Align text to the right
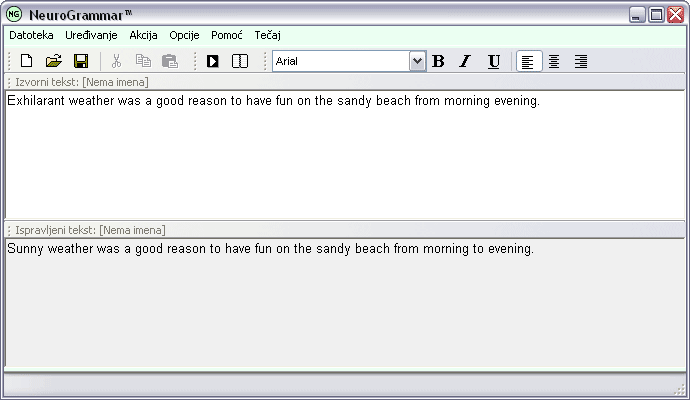The image size is (690, 400). tap(581, 61)
